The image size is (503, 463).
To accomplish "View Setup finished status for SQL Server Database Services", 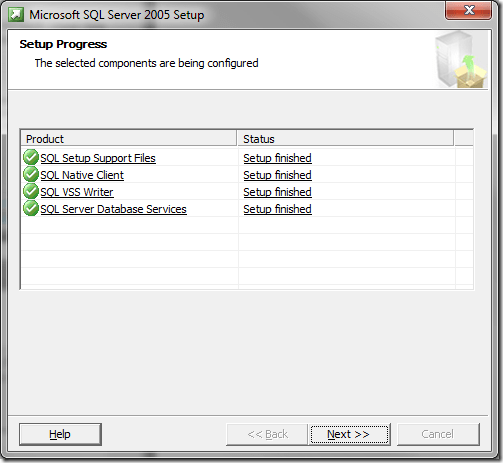I will coord(277,209).
